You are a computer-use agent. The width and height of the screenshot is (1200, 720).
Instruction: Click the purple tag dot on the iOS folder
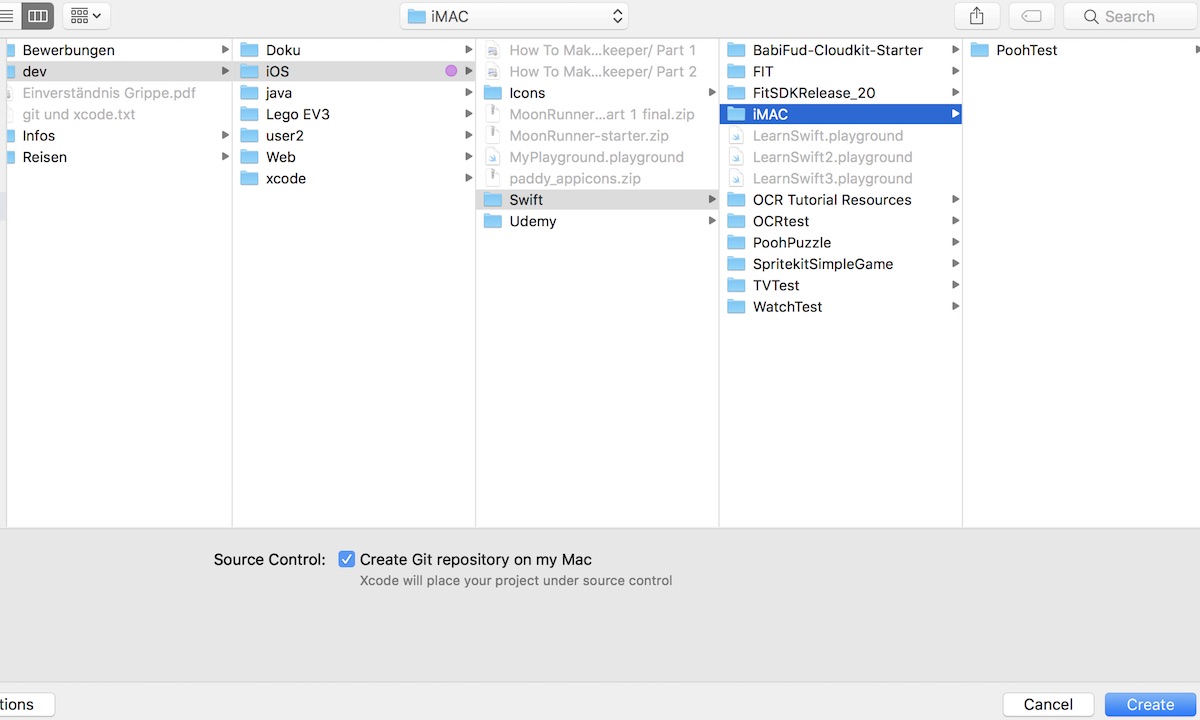tap(451, 71)
